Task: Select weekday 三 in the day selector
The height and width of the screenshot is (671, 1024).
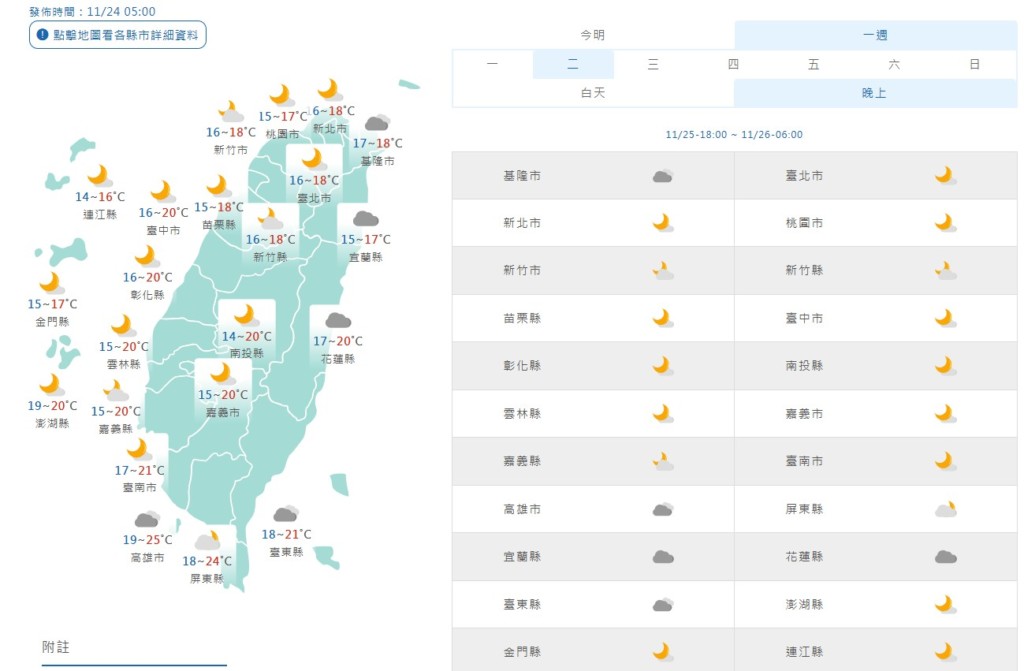Action: click(653, 64)
